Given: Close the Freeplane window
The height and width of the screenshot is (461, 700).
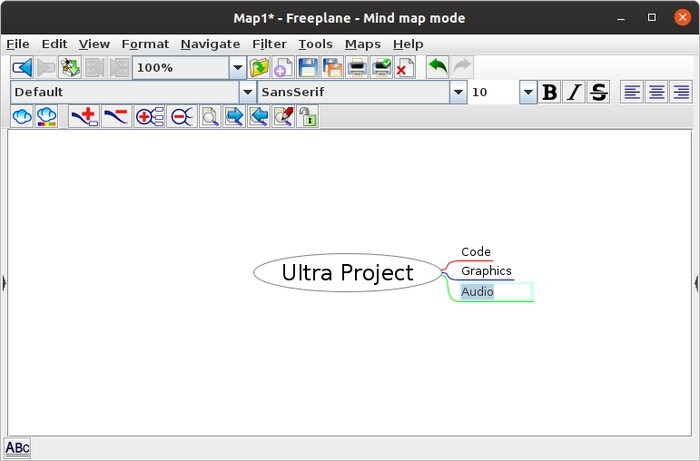Looking at the screenshot, I should point(682,17).
